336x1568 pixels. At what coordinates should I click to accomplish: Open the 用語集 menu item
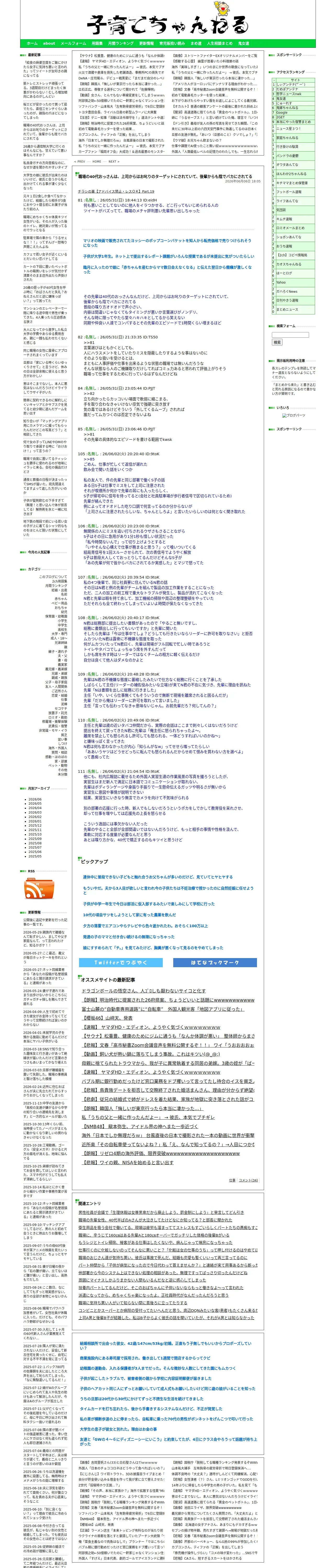coord(97,44)
